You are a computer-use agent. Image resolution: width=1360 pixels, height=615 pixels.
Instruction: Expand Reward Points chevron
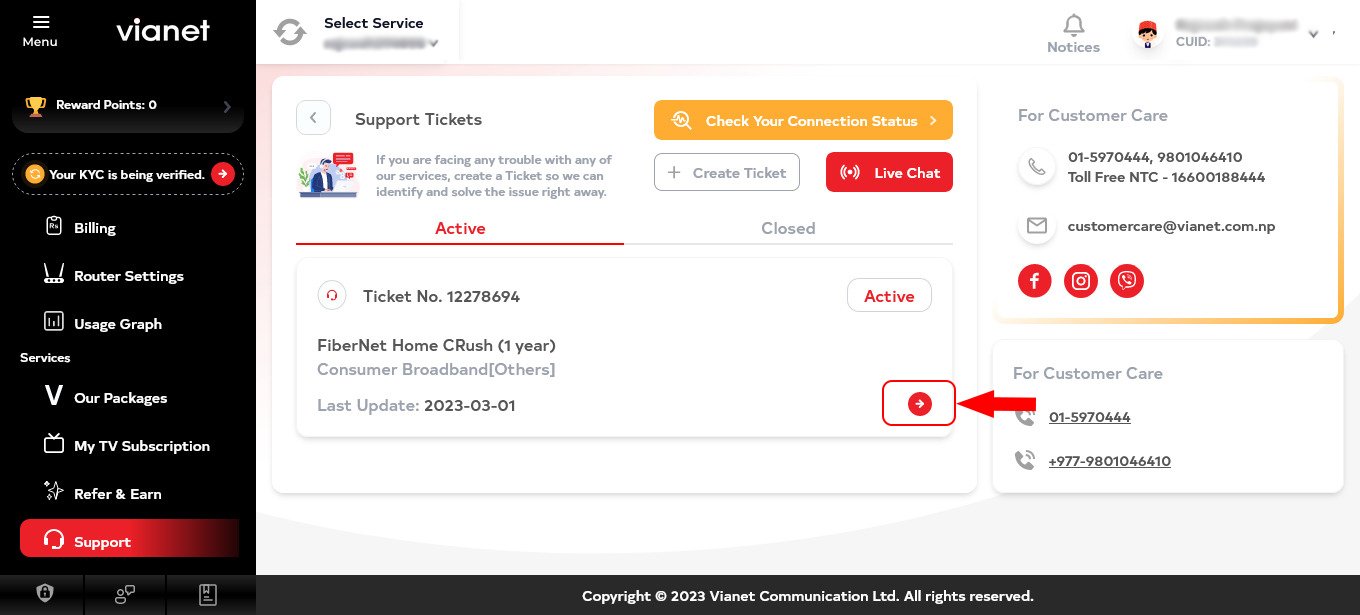point(227,106)
